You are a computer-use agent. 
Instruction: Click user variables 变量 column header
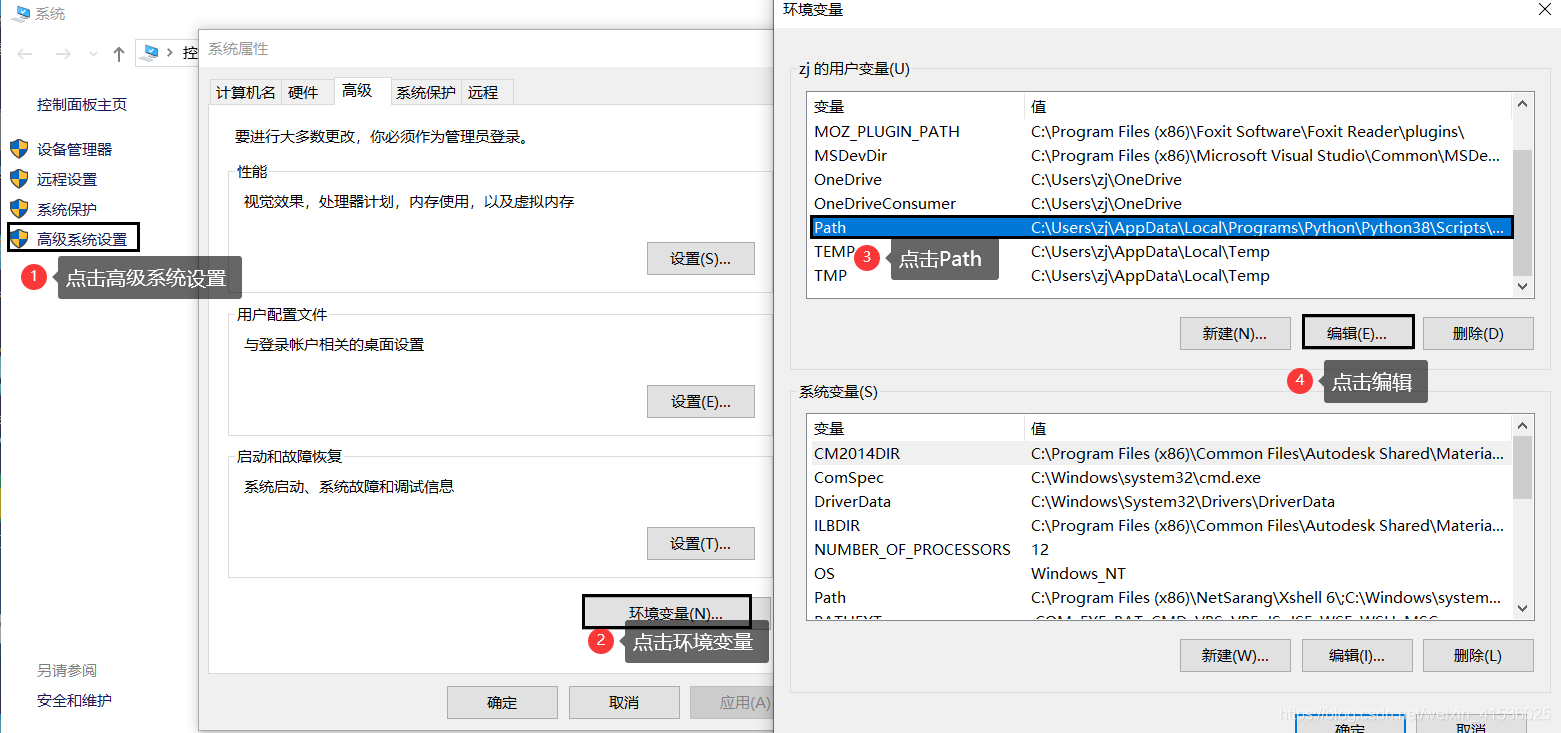click(916, 106)
